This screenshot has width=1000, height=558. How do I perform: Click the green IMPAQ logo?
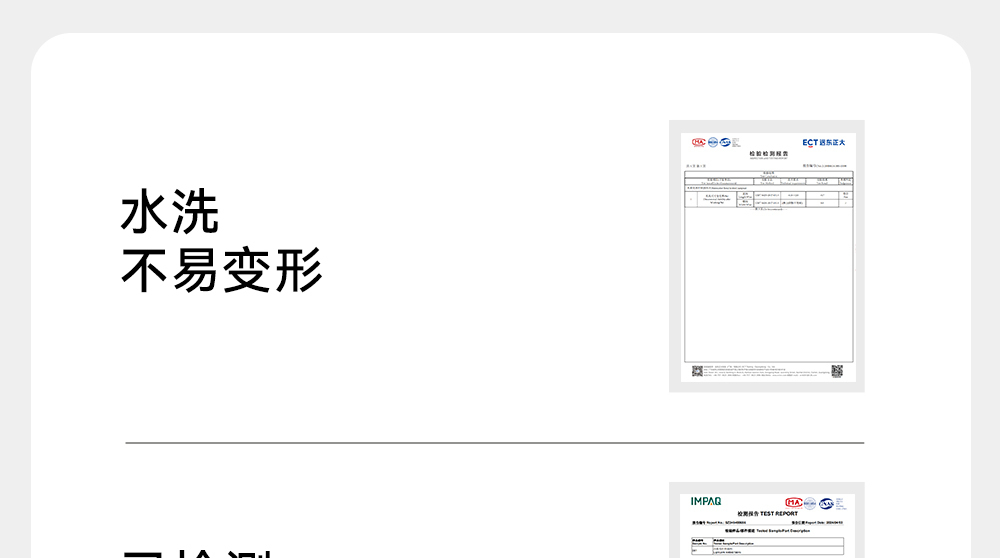tap(707, 501)
